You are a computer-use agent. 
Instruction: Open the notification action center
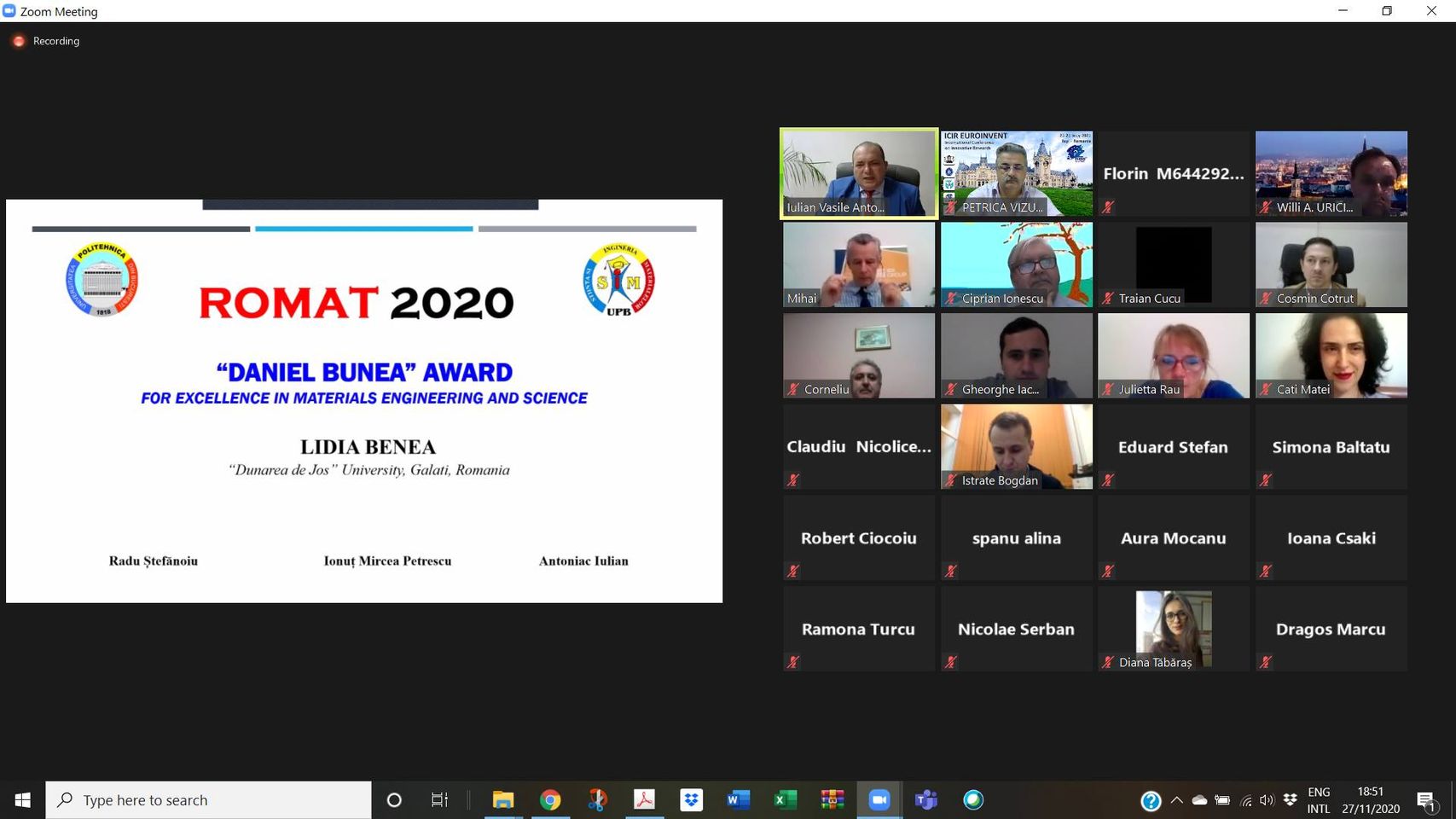1425,800
